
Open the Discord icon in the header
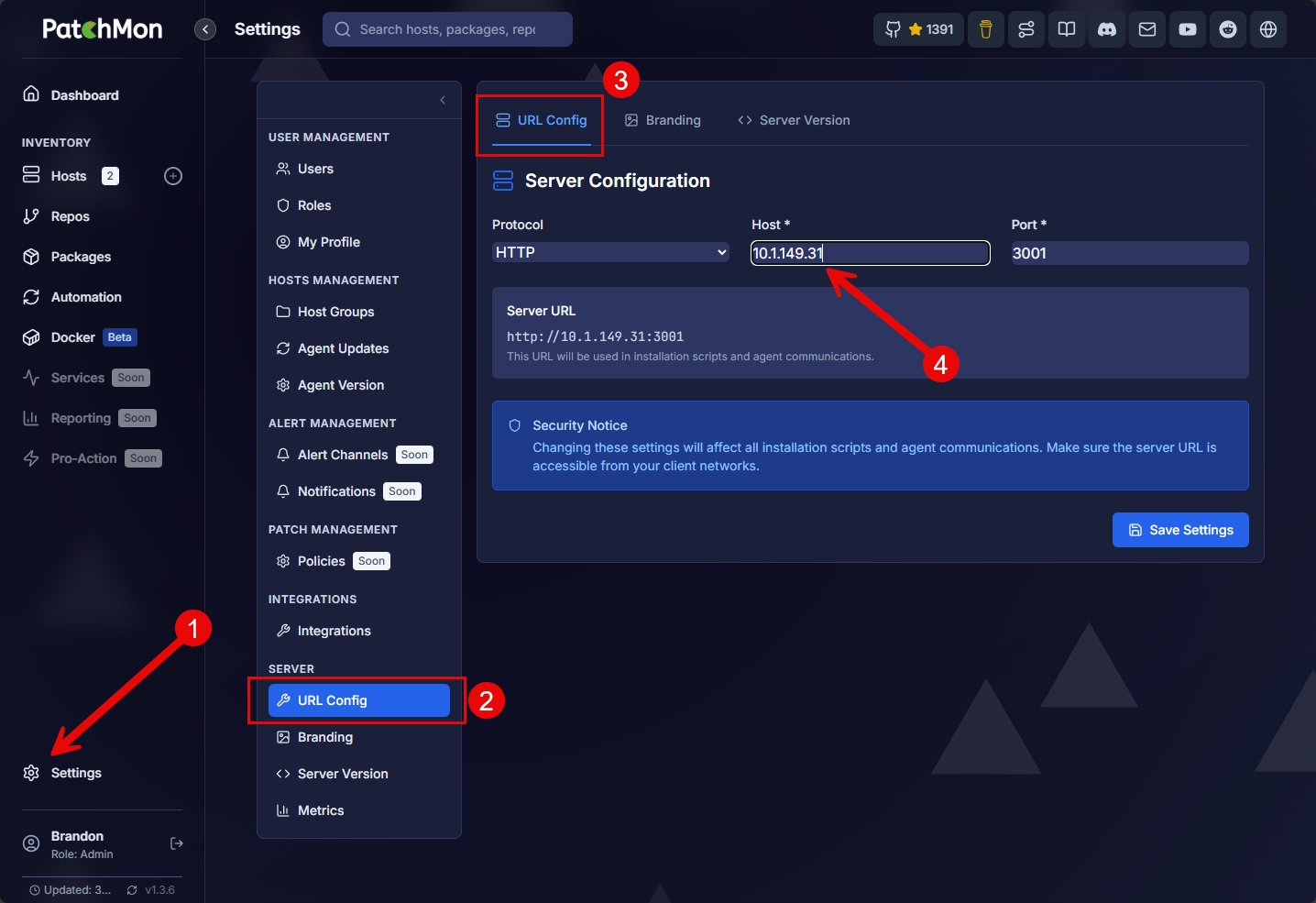[x=1107, y=29]
